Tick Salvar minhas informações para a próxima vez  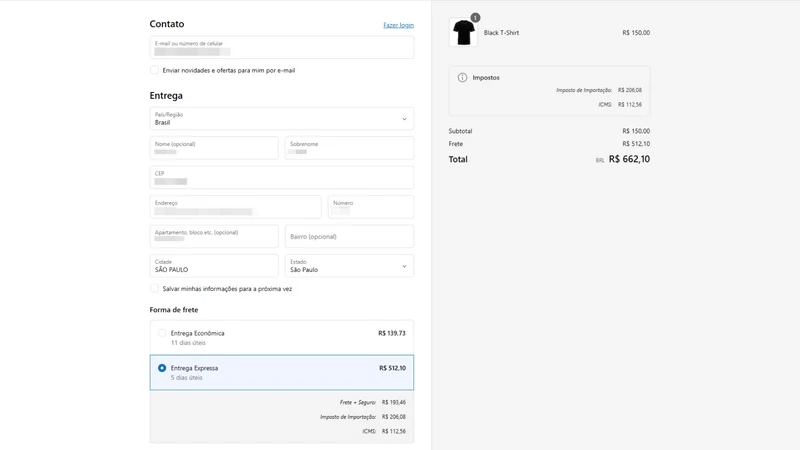154,288
